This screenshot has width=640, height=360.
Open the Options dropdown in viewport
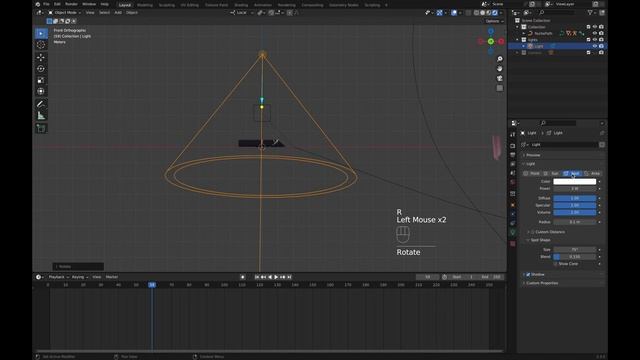point(494,21)
